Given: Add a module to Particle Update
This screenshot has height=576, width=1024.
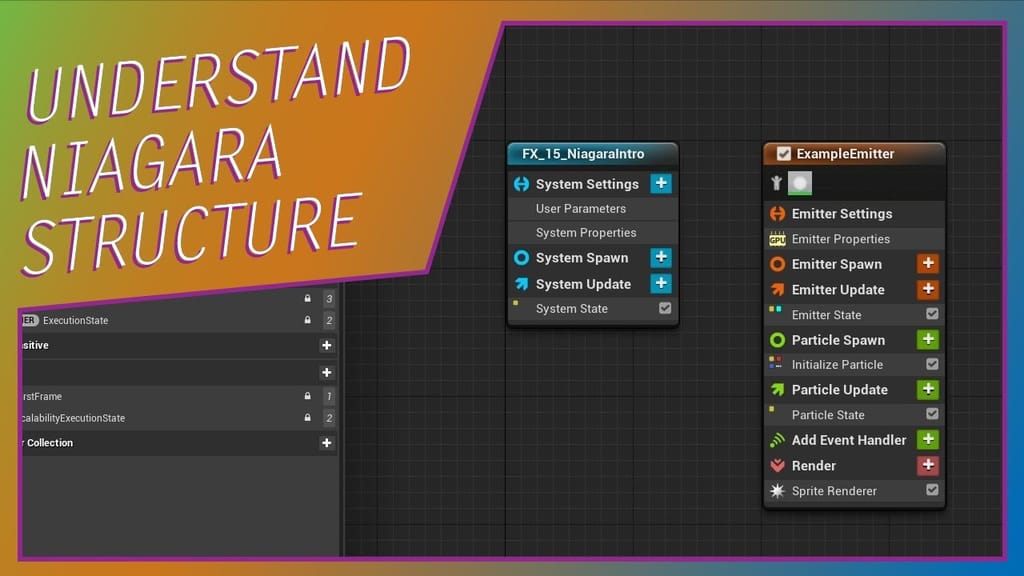Looking at the screenshot, I should click(928, 389).
